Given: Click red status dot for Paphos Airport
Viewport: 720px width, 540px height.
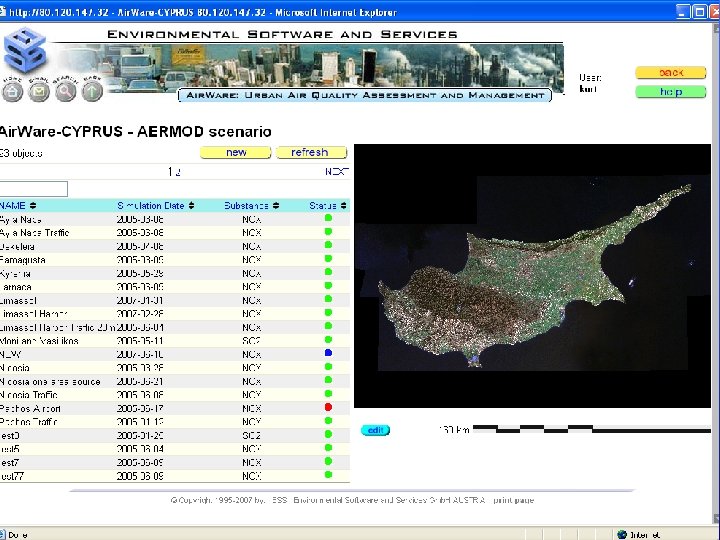Looking at the screenshot, I should (x=328, y=408).
